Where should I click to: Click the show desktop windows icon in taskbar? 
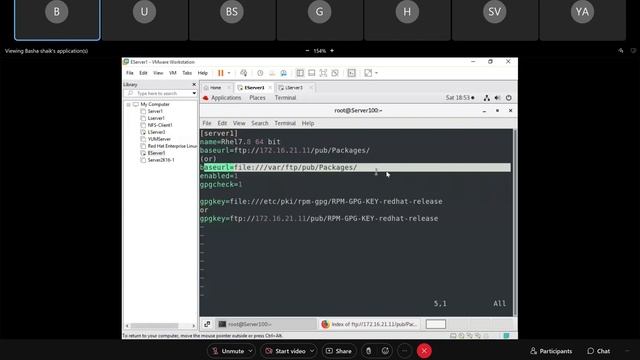(x=207, y=324)
